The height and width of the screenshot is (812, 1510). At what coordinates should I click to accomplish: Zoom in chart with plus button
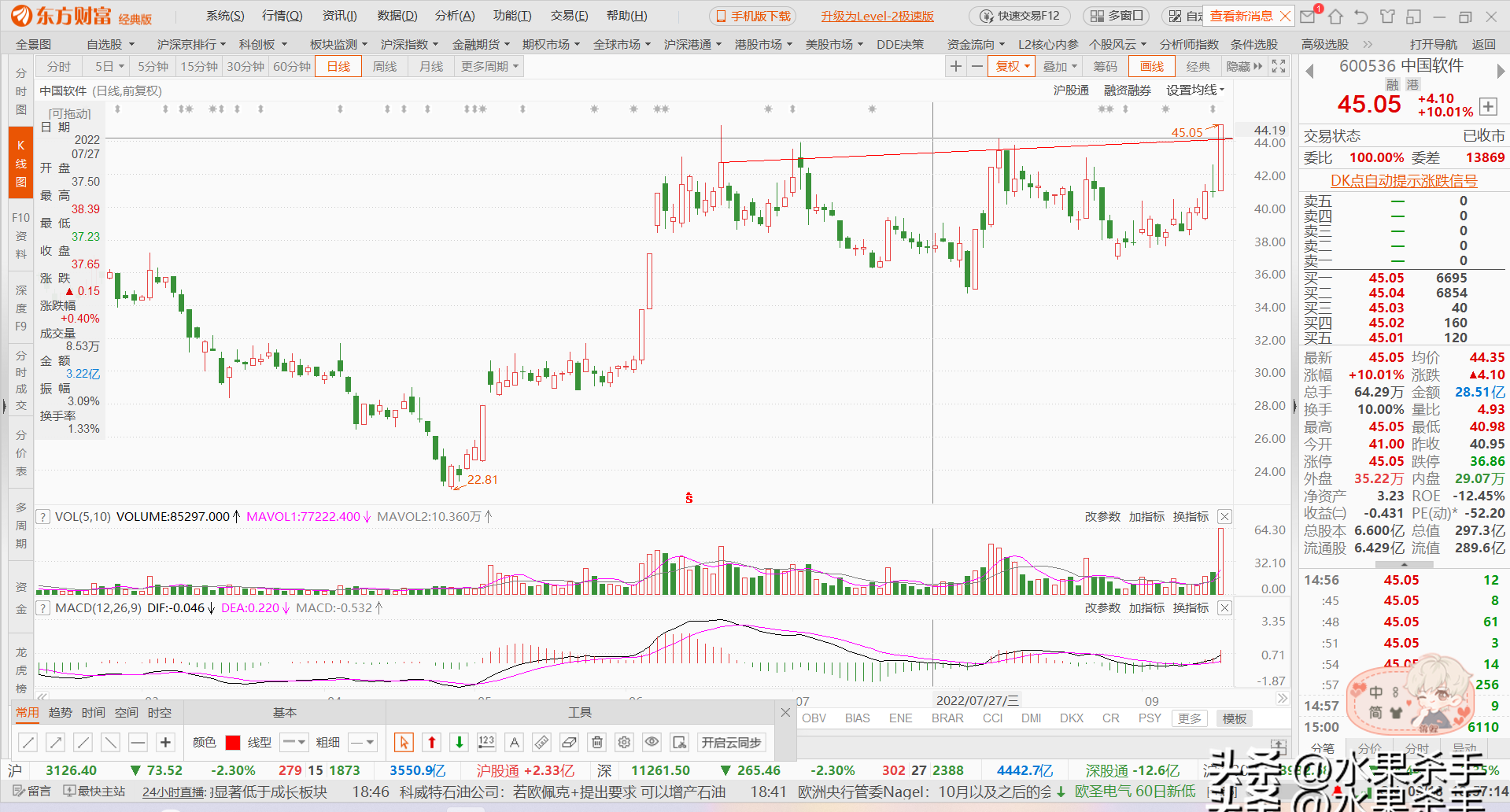pos(955,66)
